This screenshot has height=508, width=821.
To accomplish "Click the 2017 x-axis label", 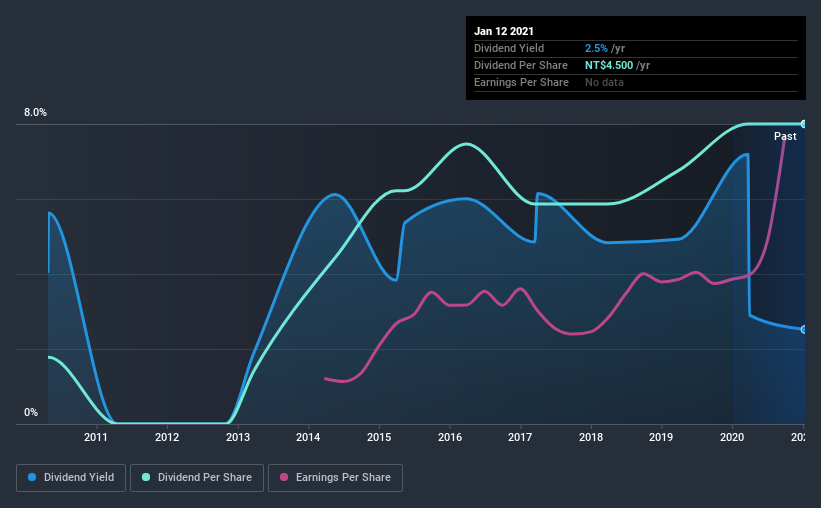I will point(520,437).
